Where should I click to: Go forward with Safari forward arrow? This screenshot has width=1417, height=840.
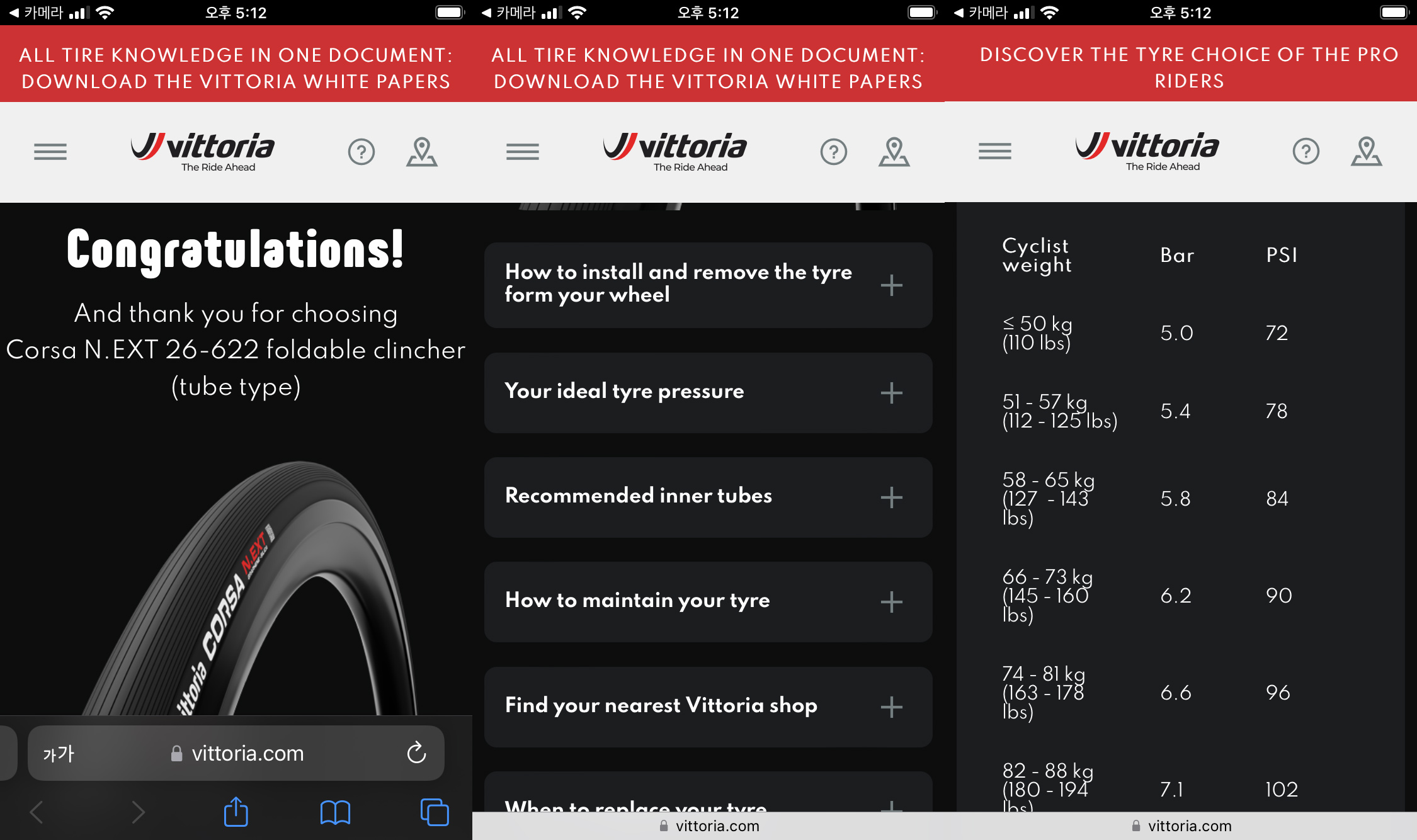pyautogui.click(x=138, y=812)
